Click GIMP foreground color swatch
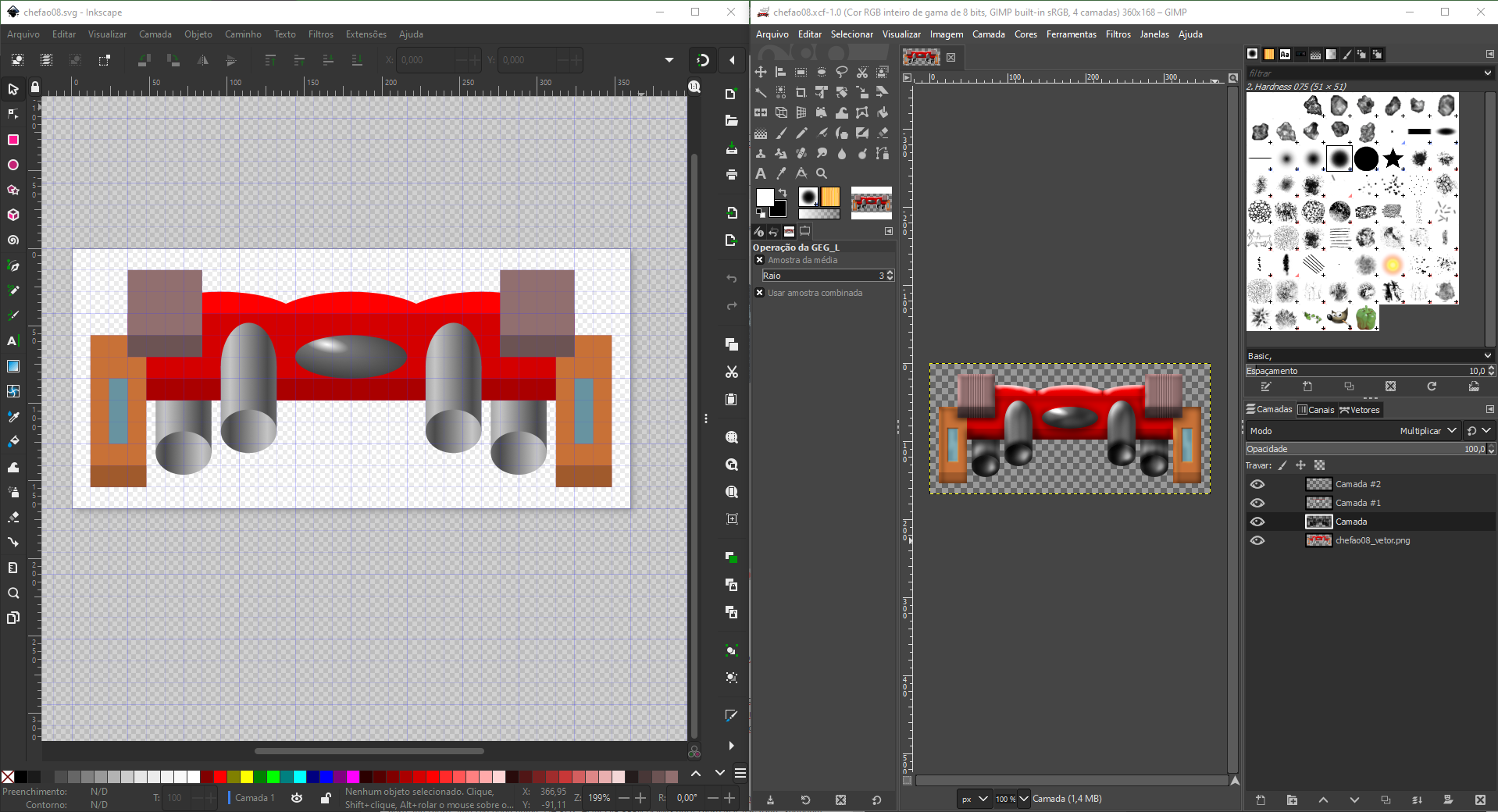Image resolution: width=1498 pixels, height=812 pixels. point(765,197)
